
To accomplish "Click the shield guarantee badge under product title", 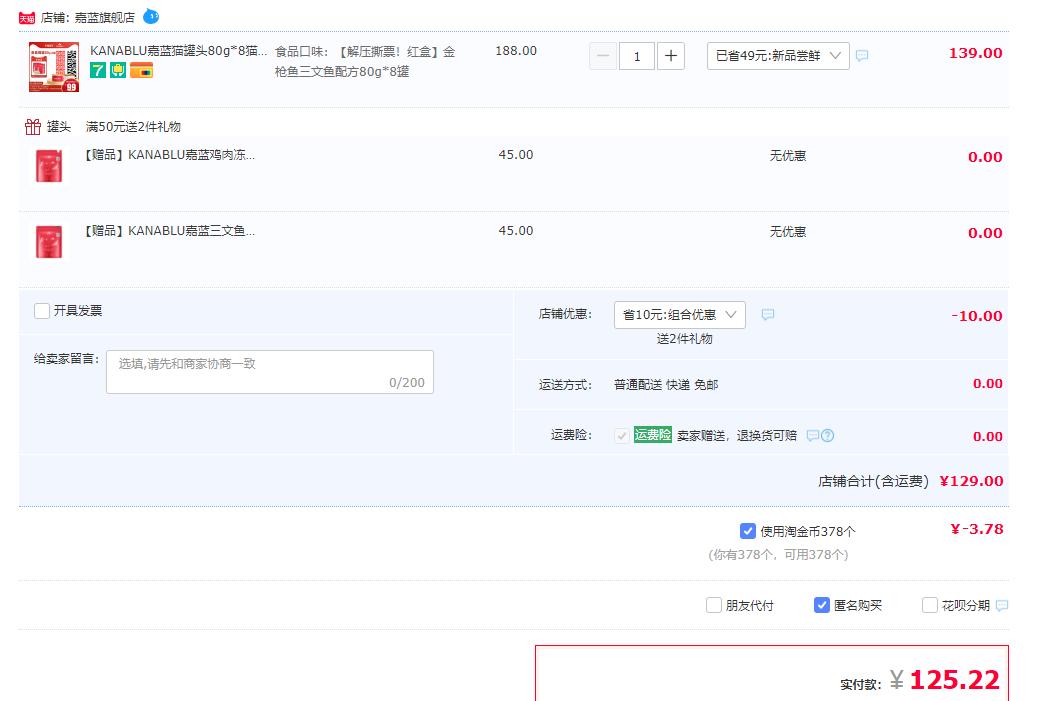I will click(x=118, y=70).
